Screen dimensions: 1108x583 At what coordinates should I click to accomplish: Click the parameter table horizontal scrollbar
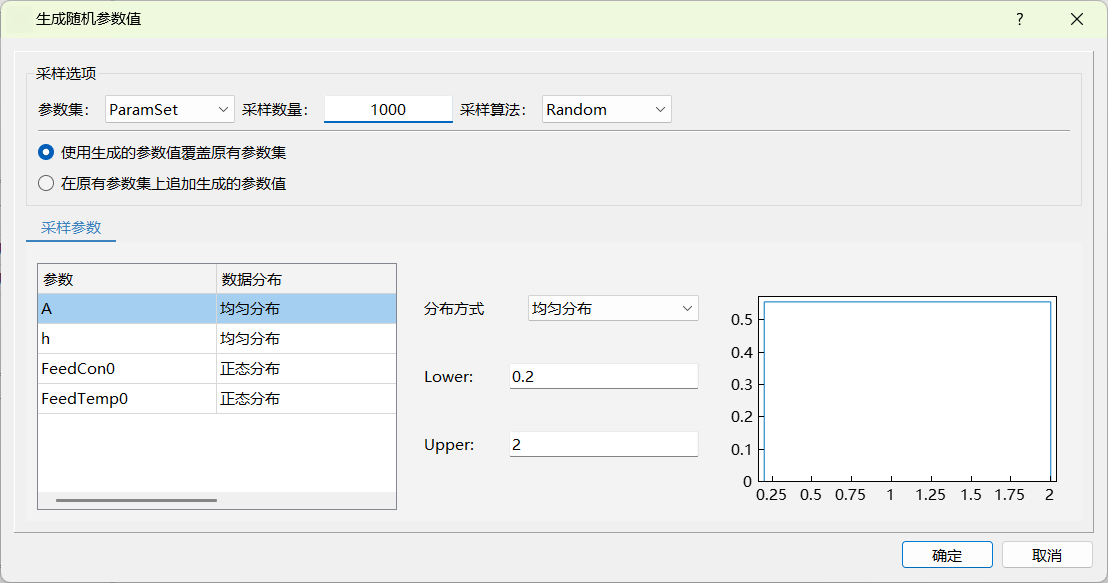click(x=136, y=500)
